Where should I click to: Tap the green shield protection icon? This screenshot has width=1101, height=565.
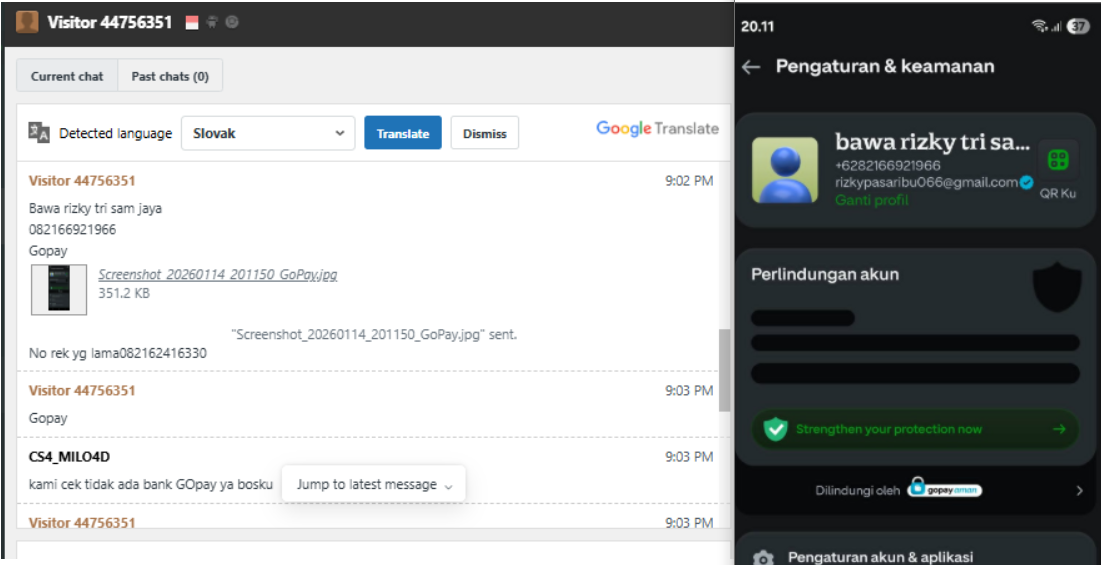click(x=775, y=429)
